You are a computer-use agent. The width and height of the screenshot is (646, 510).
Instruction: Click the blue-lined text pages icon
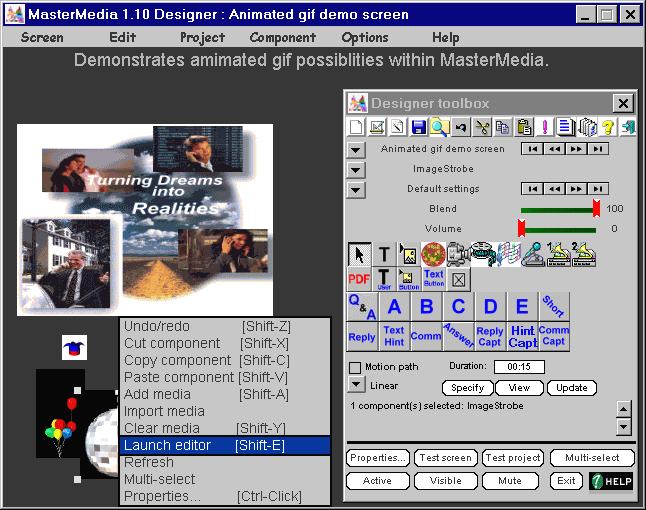566,127
